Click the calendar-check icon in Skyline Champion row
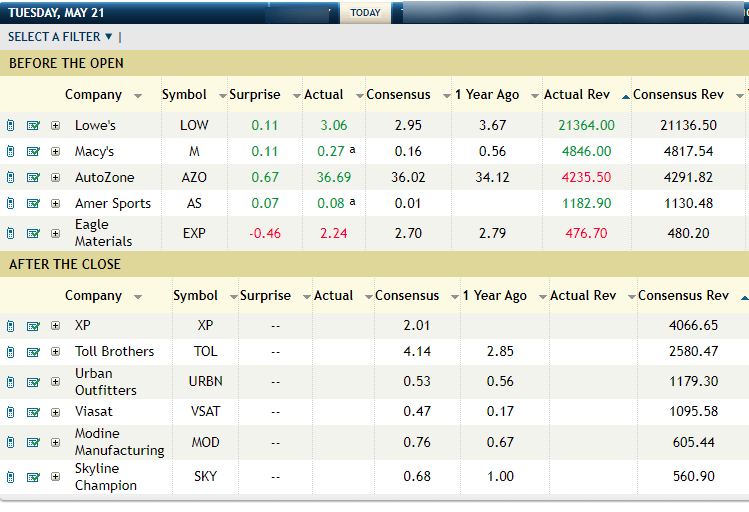Image resolution: width=749 pixels, height=512 pixels. coord(33,477)
